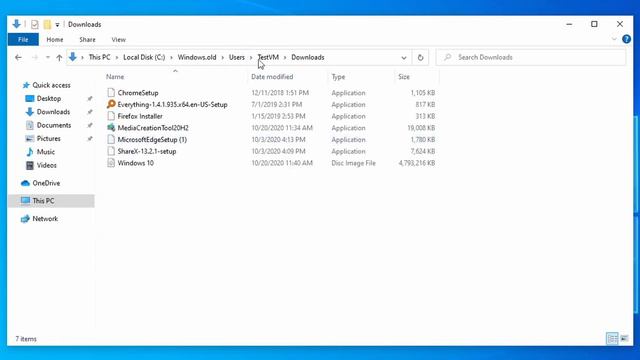The image size is (640, 360).
Task: Expand the address bar history dropdown
Action: pyautogui.click(x=404, y=58)
